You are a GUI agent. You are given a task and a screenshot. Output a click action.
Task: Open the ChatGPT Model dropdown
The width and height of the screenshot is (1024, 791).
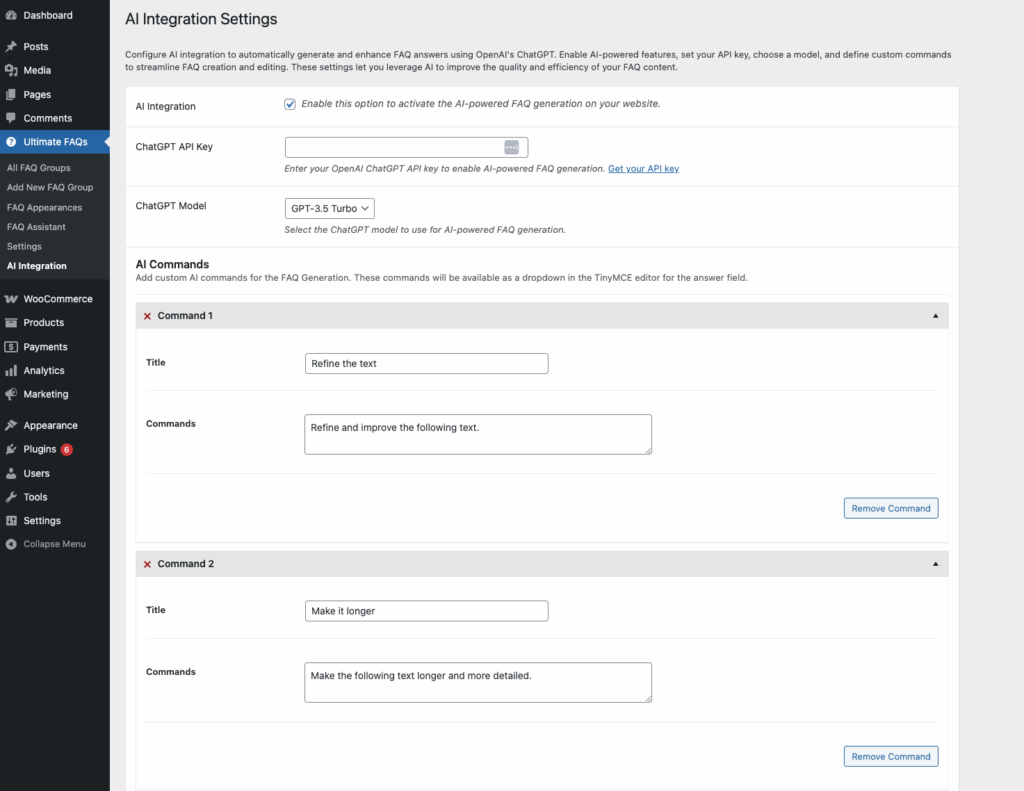[330, 208]
